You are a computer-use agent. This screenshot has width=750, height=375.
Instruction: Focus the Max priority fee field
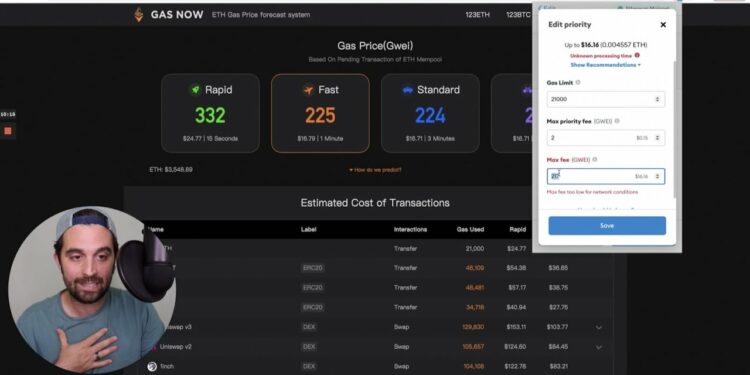606,138
